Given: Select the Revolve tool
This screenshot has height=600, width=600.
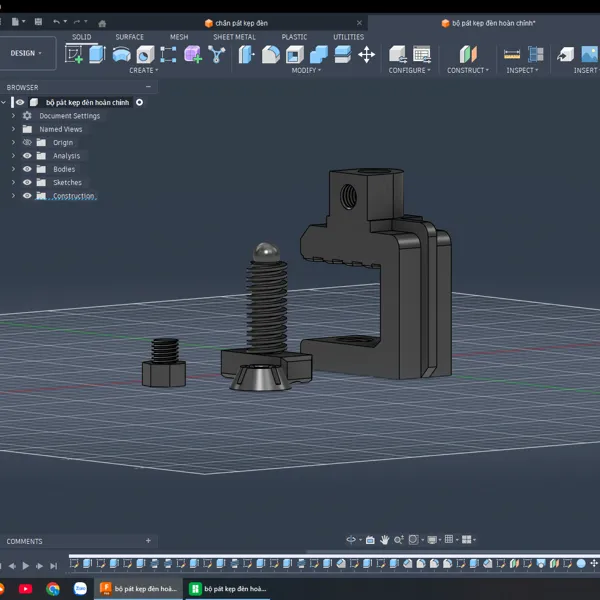Looking at the screenshot, I should point(122,54).
